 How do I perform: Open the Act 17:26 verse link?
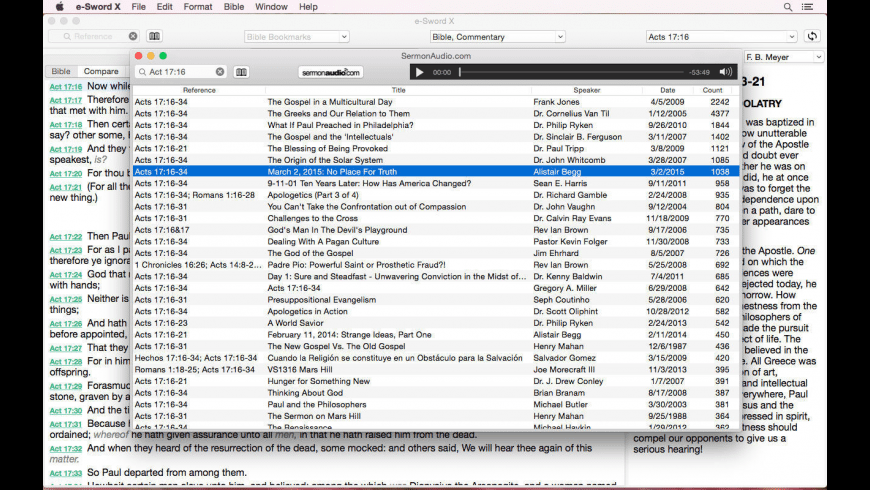(x=65, y=324)
